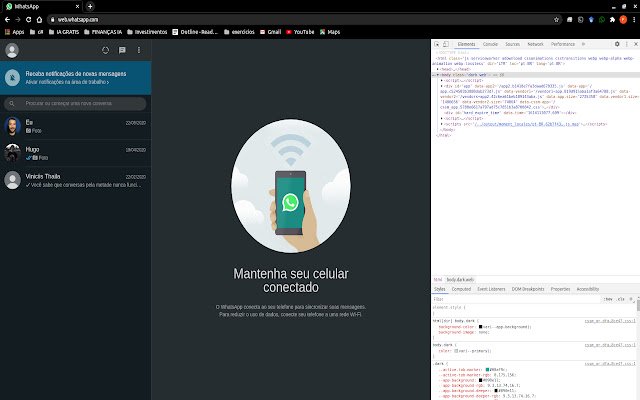
Task: Open WhatsApp profile avatar in sidebar header
Action: click(x=12, y=50)
